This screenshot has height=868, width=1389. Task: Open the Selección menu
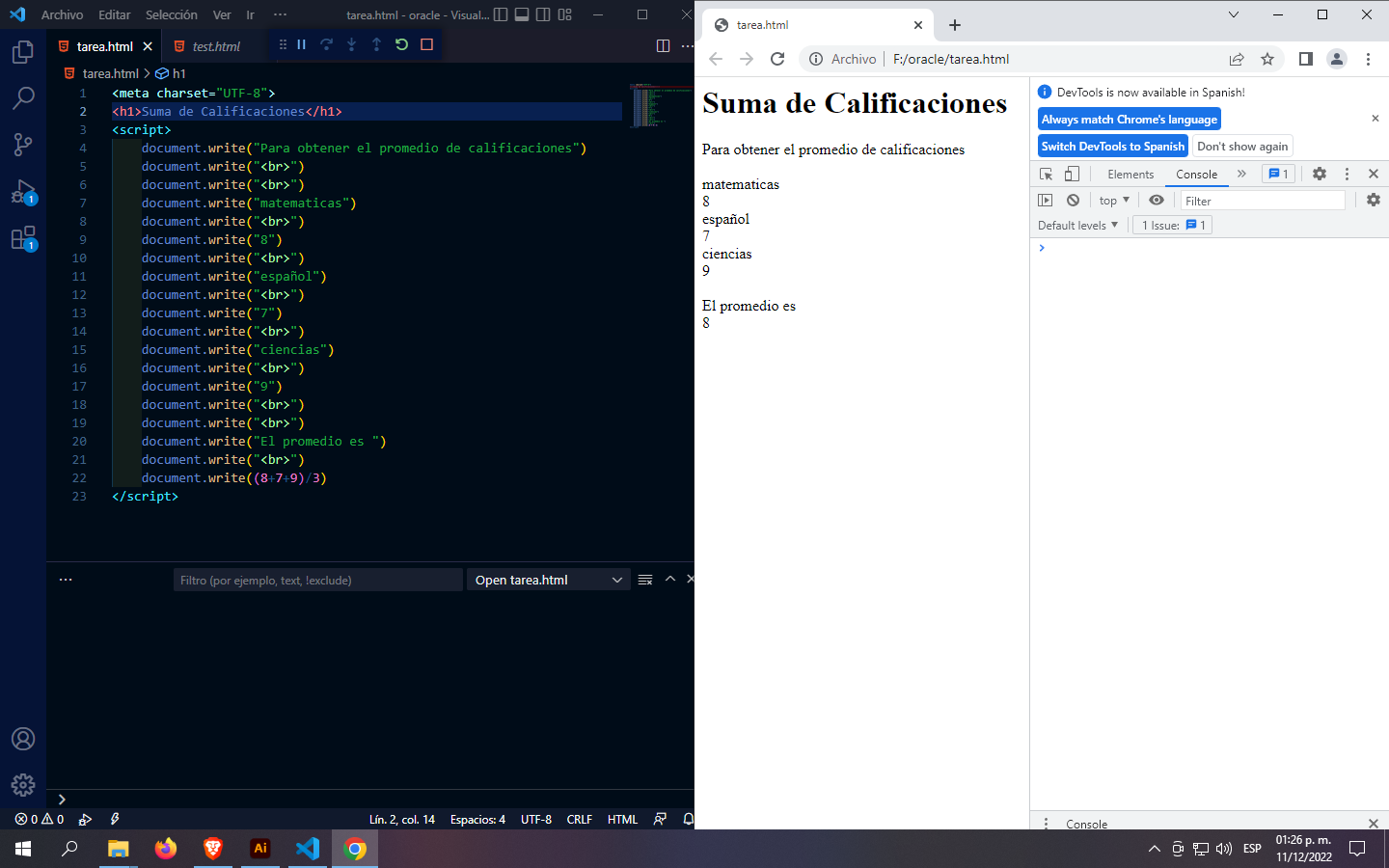click(x=172, y=14)
